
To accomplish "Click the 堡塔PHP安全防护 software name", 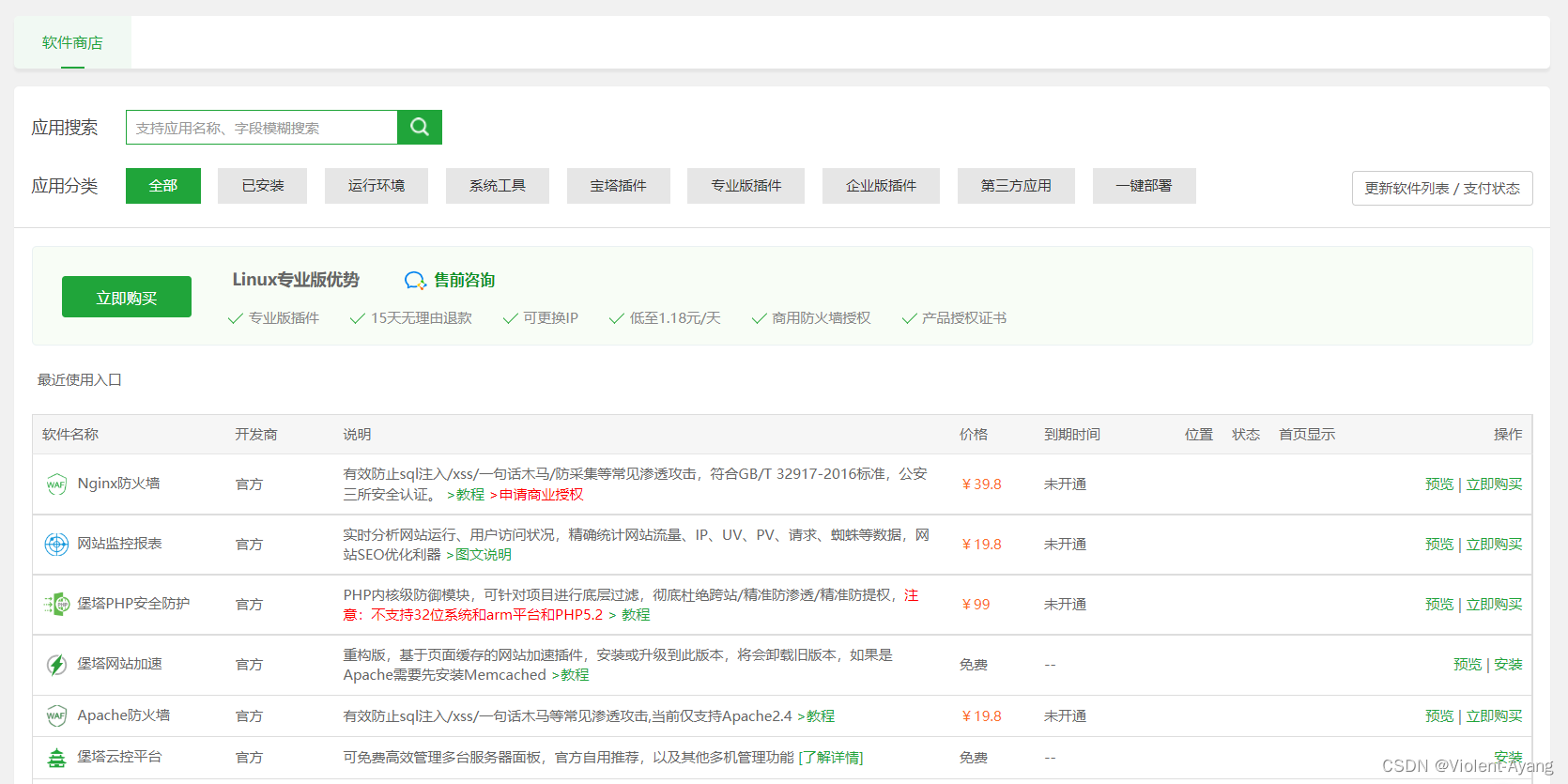I will (x=133, y=604).
